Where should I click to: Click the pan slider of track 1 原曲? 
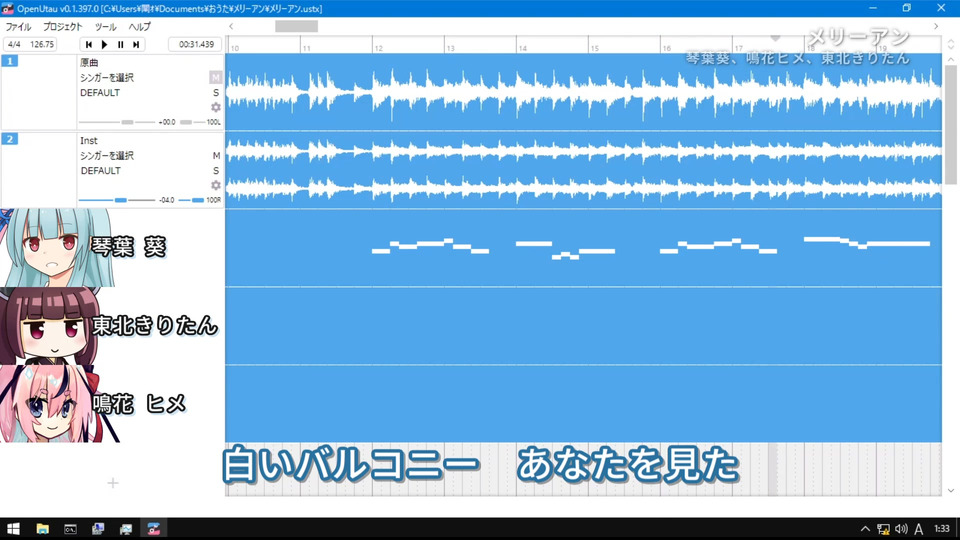192,122
